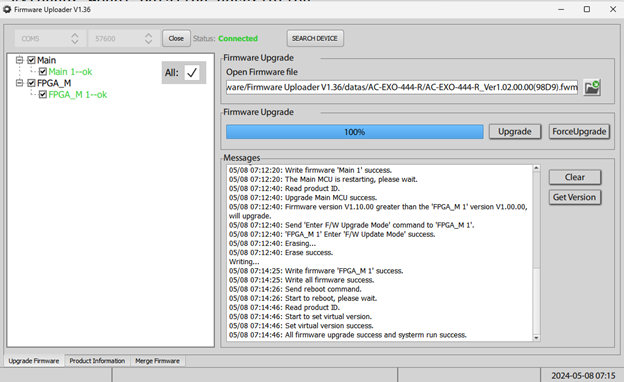The width and height of the screenshot is (624, 382).
Task: Click the Close connection button
Action: (176, 39)
